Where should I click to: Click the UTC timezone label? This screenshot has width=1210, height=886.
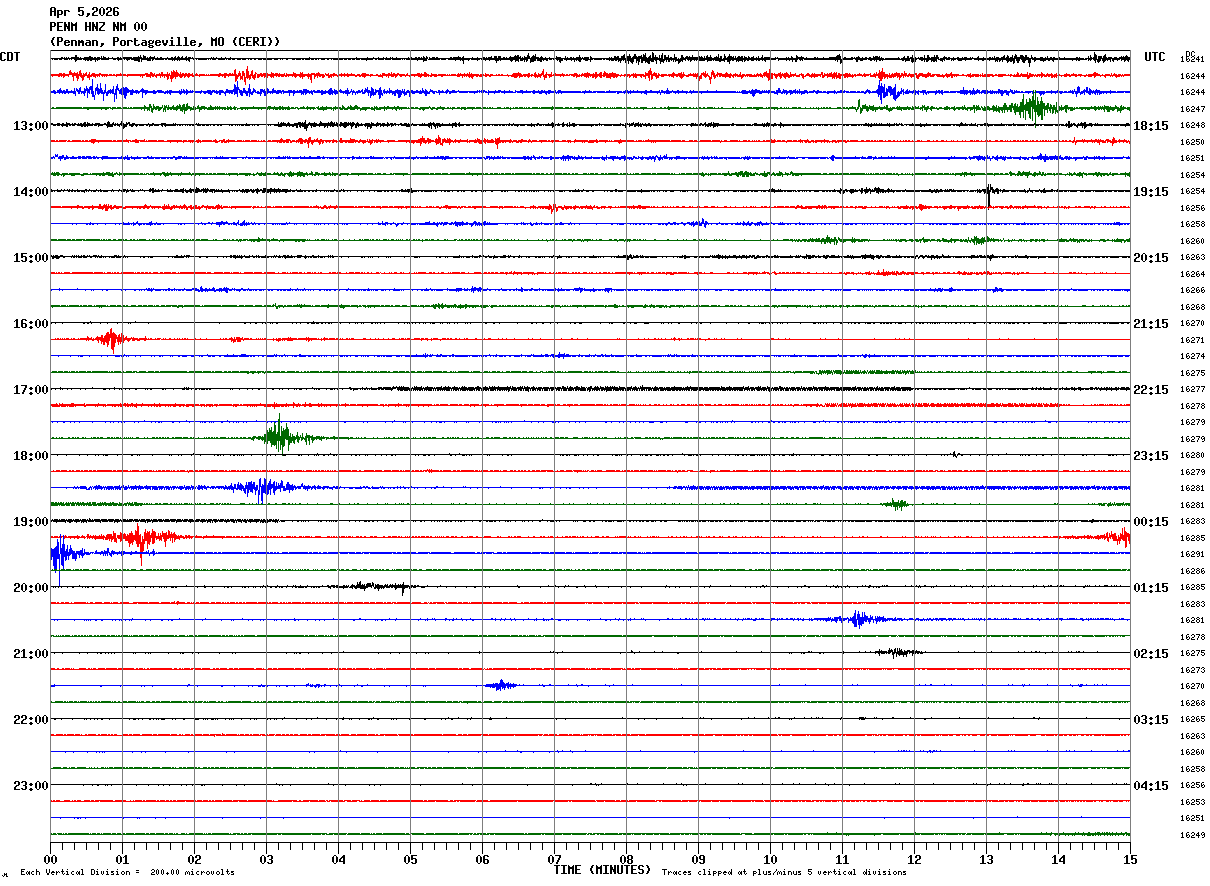1155,57
